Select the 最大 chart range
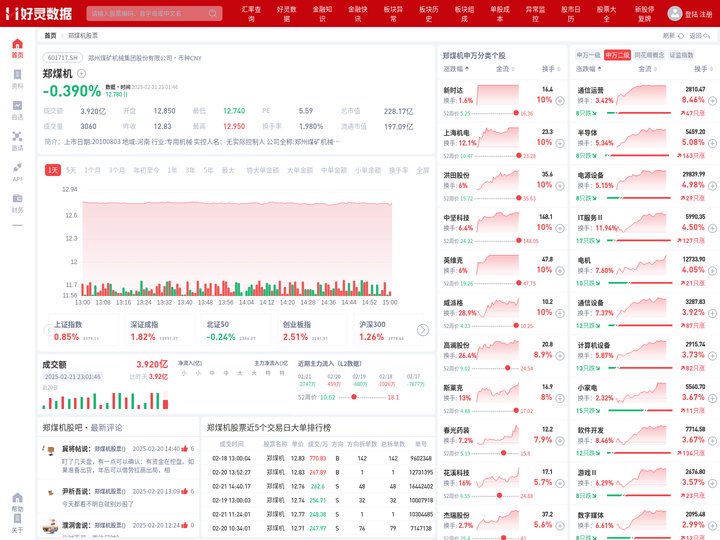 [x=228, y=170]
